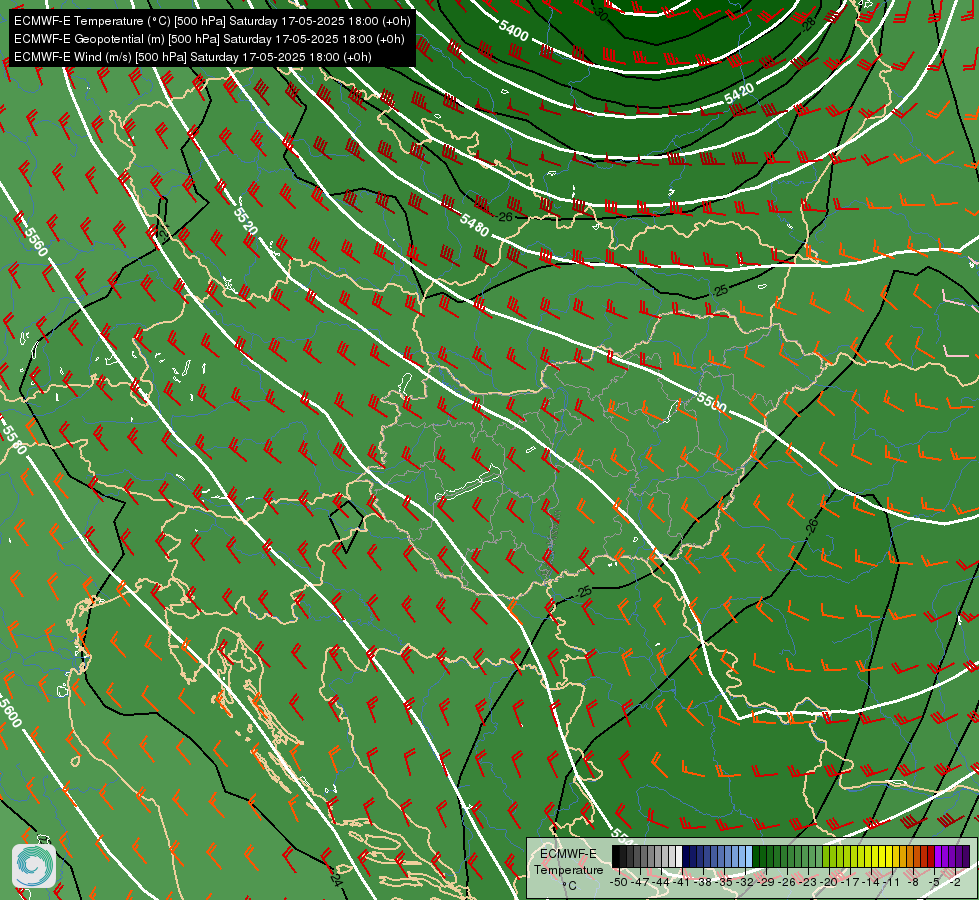Click the ECMWF-E Geopotential (m) title line

tap(209, 39)
